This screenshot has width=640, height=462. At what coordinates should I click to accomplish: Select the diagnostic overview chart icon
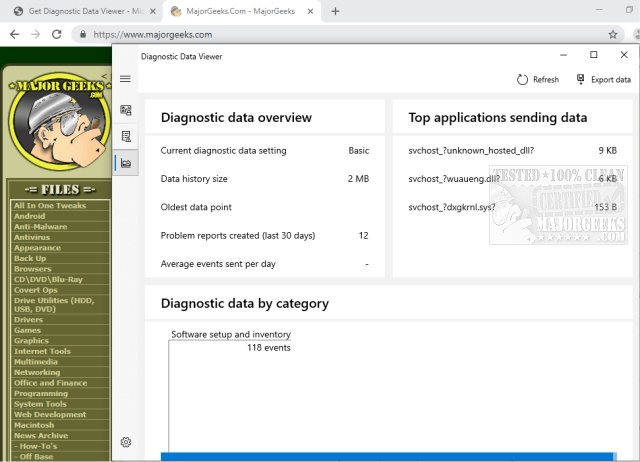tap(126, 163)
